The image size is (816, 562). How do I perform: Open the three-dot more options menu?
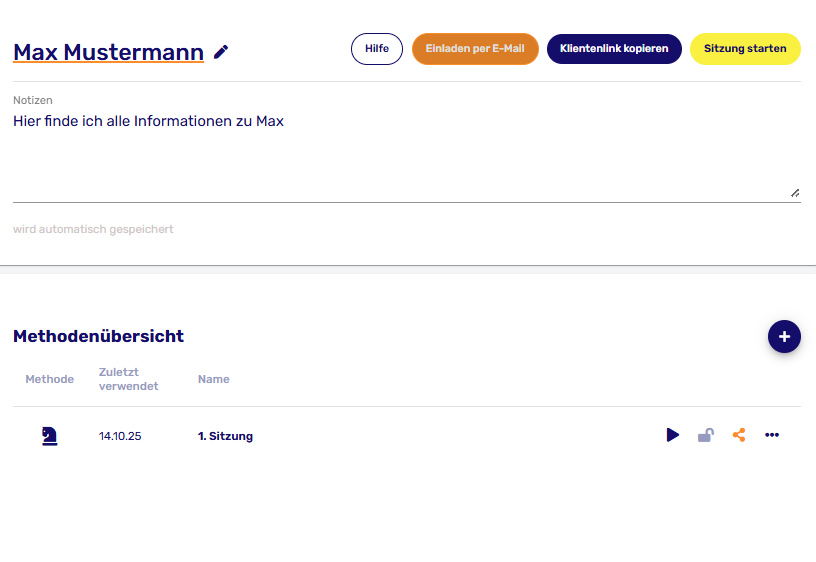772,435
